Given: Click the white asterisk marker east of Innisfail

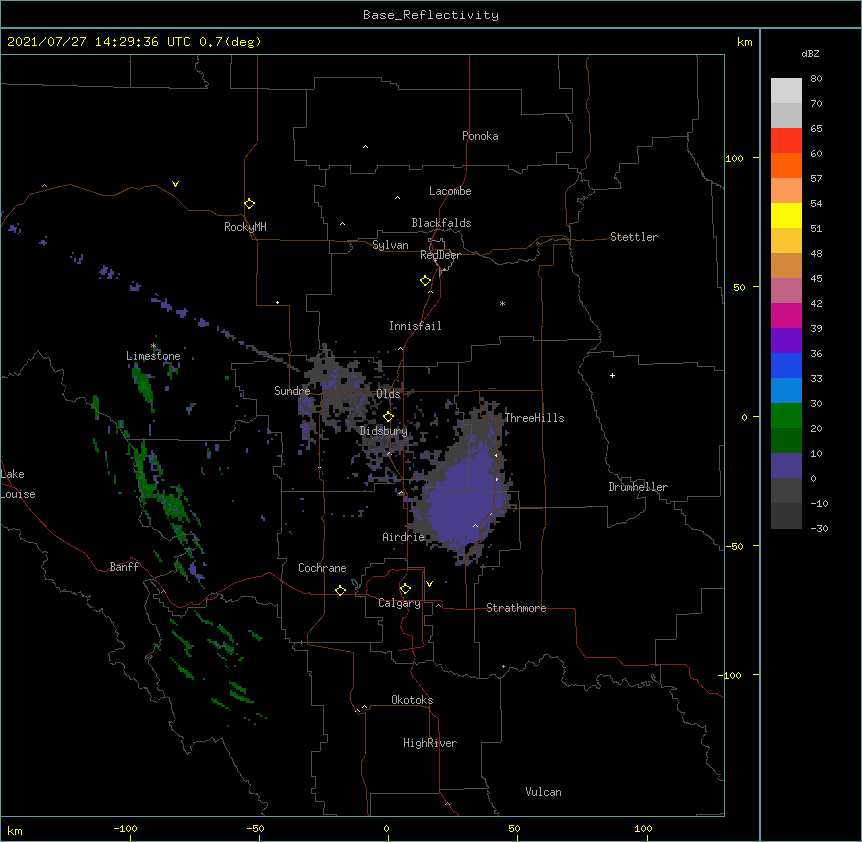Looking at the screenshot, I should tap(502, 303).
